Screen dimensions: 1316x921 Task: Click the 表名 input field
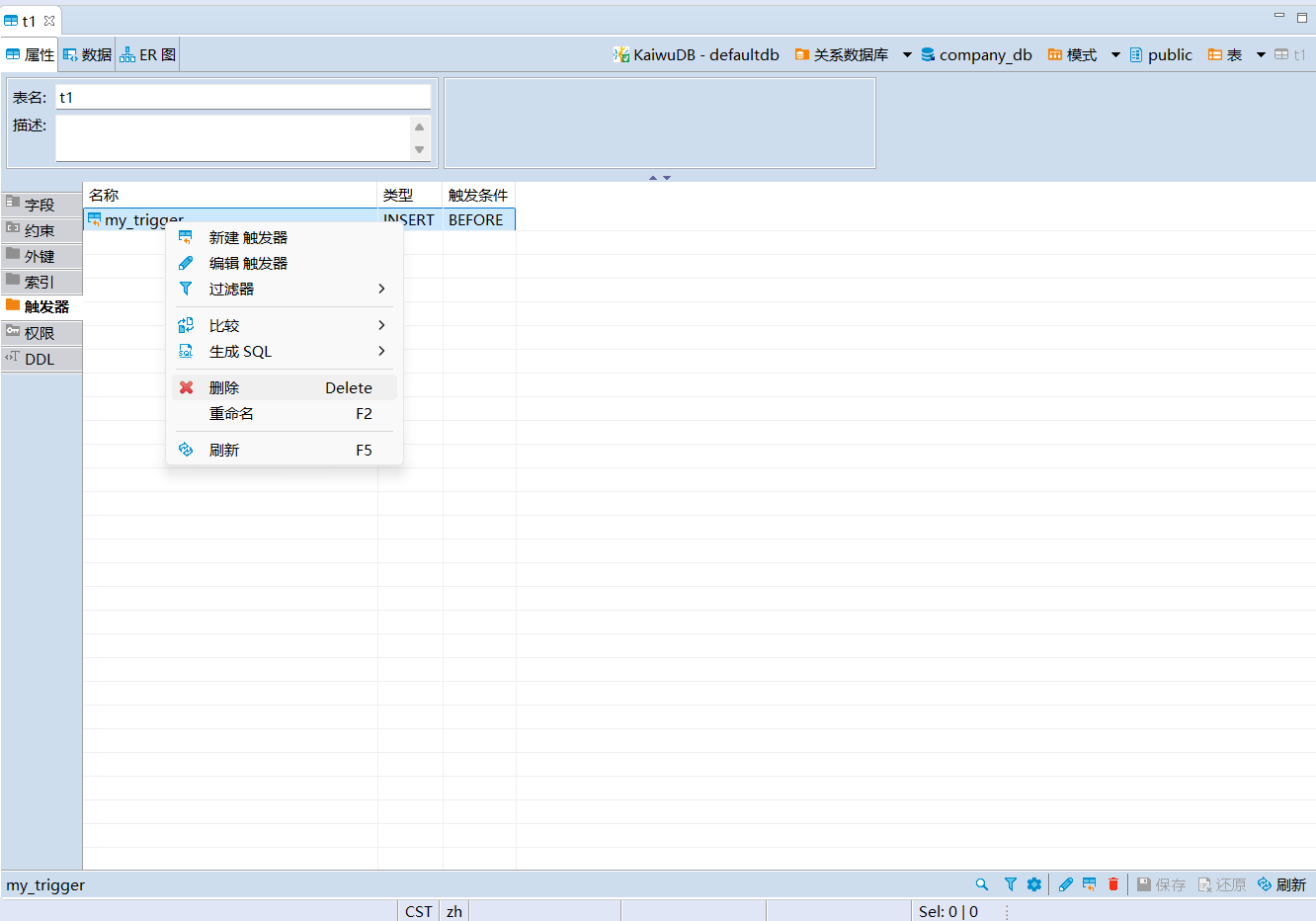click(x=243, y=97)
